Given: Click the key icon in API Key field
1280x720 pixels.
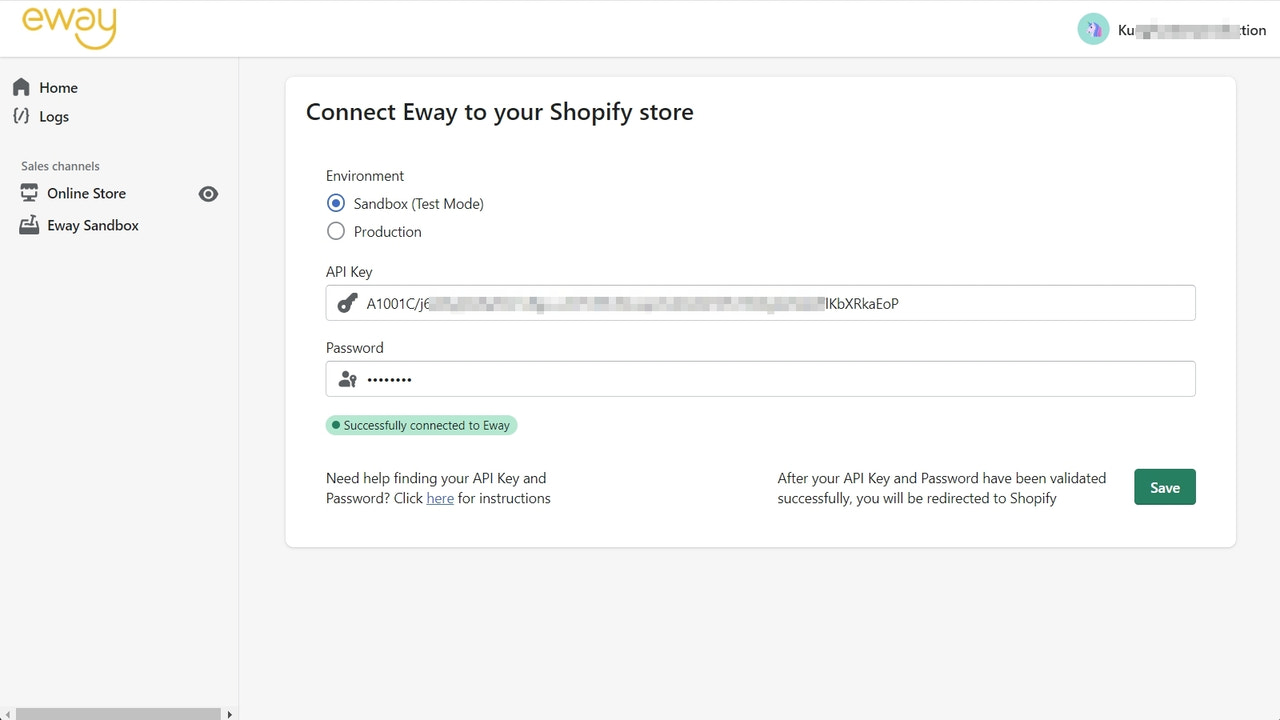Looking at the screenshot, I should (347, 303).
